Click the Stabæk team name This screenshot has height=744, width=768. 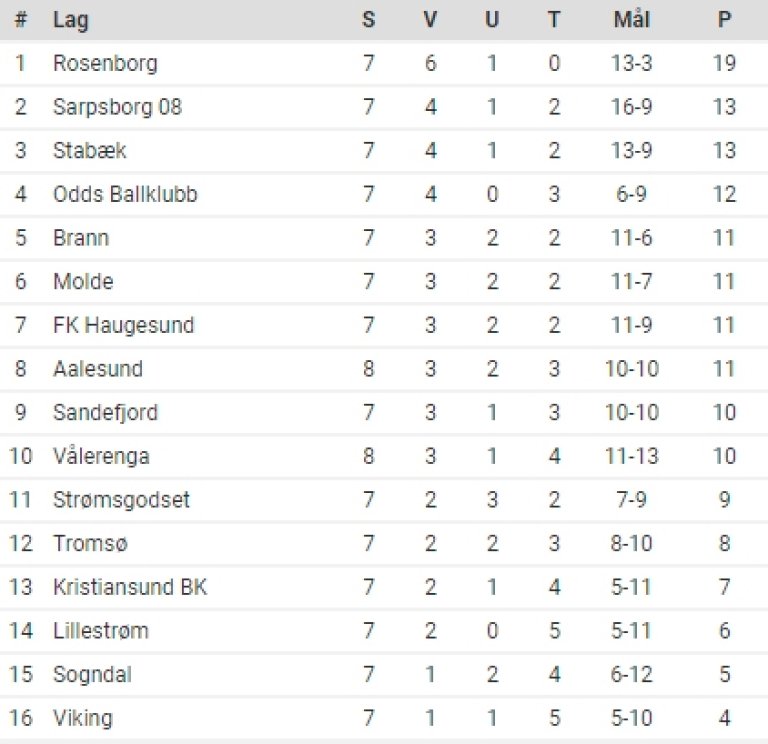pos(90,151)
